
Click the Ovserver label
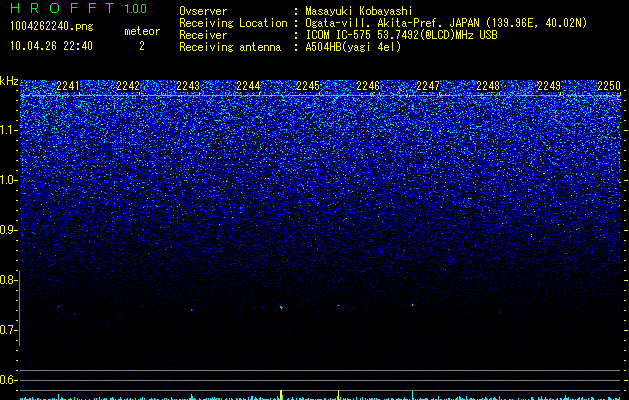[x=203, y=11]
